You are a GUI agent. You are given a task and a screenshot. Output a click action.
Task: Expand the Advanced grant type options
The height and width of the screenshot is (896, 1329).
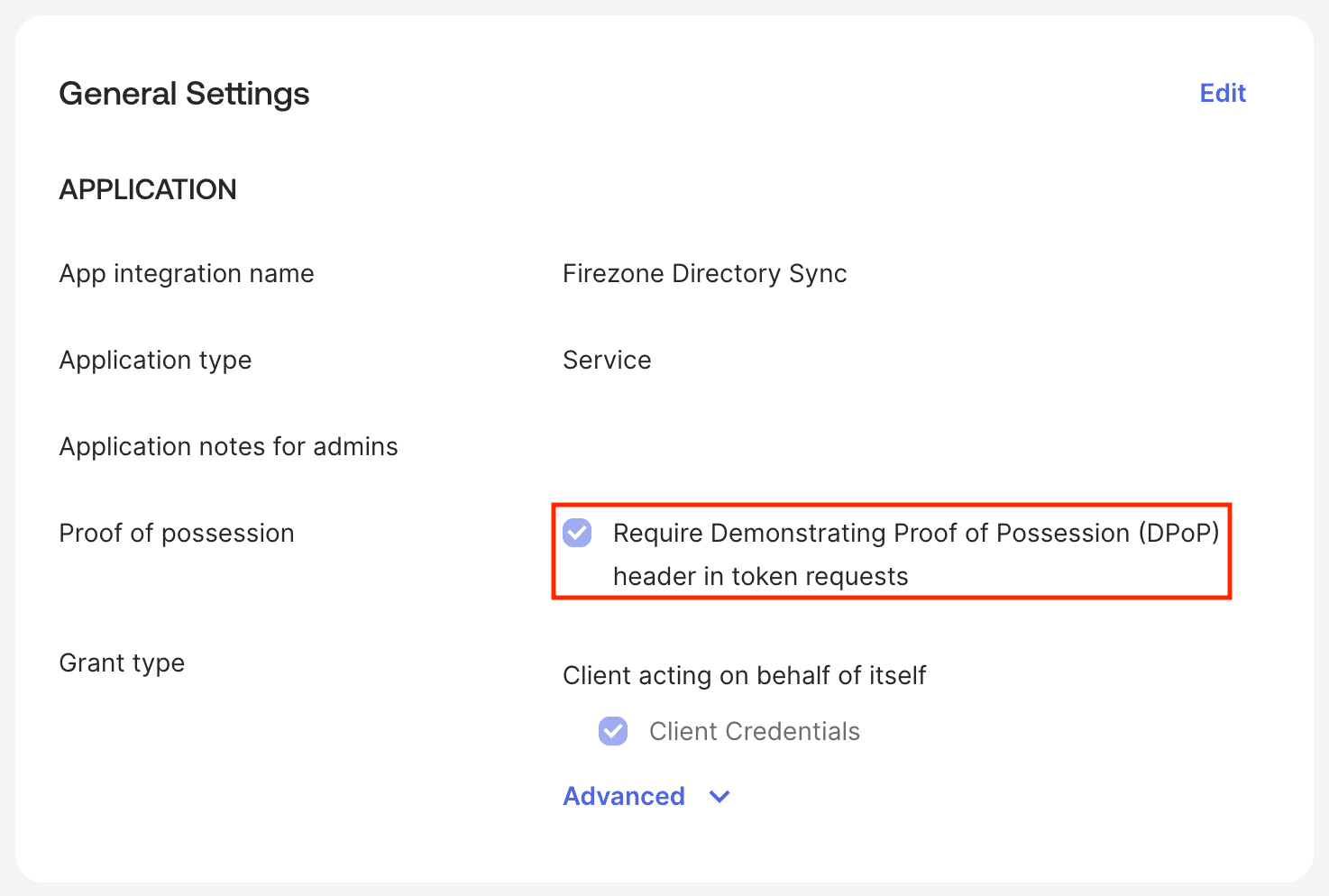click(646, 797)
